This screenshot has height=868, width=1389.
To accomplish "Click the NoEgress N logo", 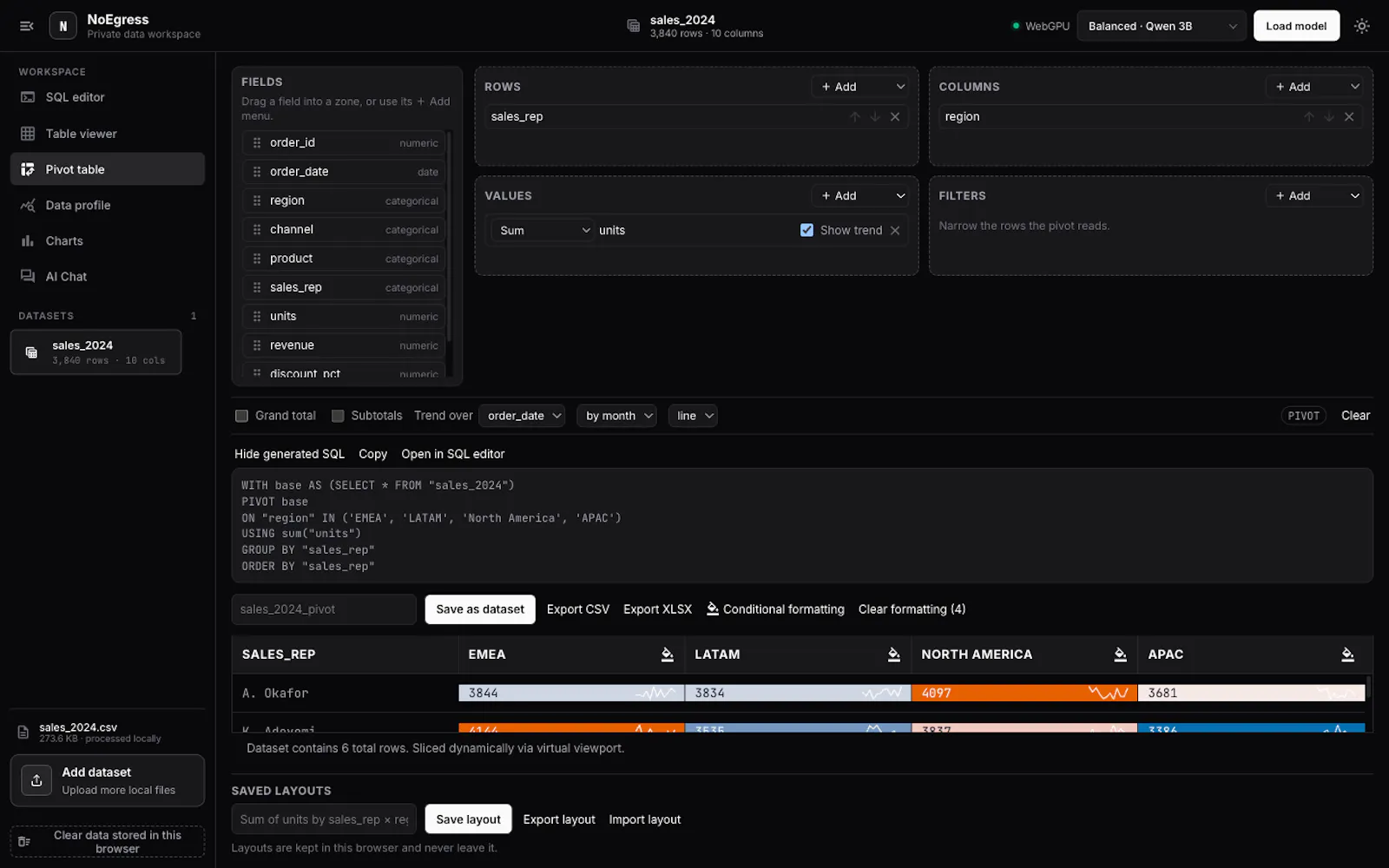I will point(63,26).
